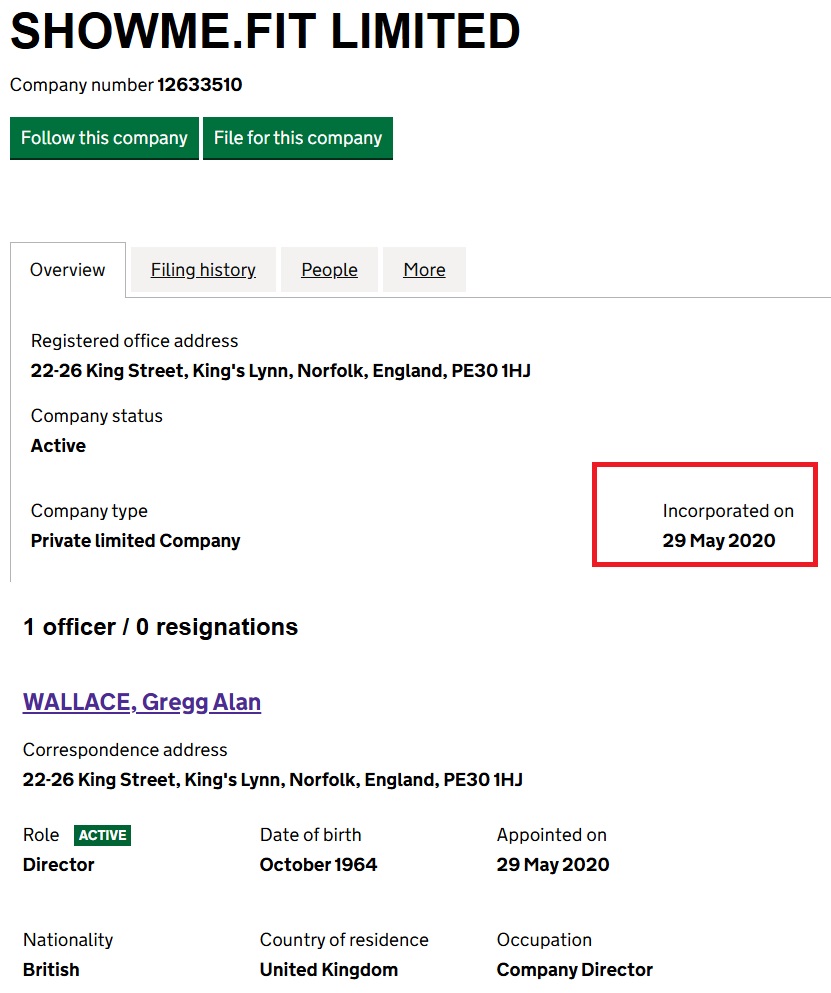Open WALLACE, Gregg Alan officer link

(x=142, y=702)
